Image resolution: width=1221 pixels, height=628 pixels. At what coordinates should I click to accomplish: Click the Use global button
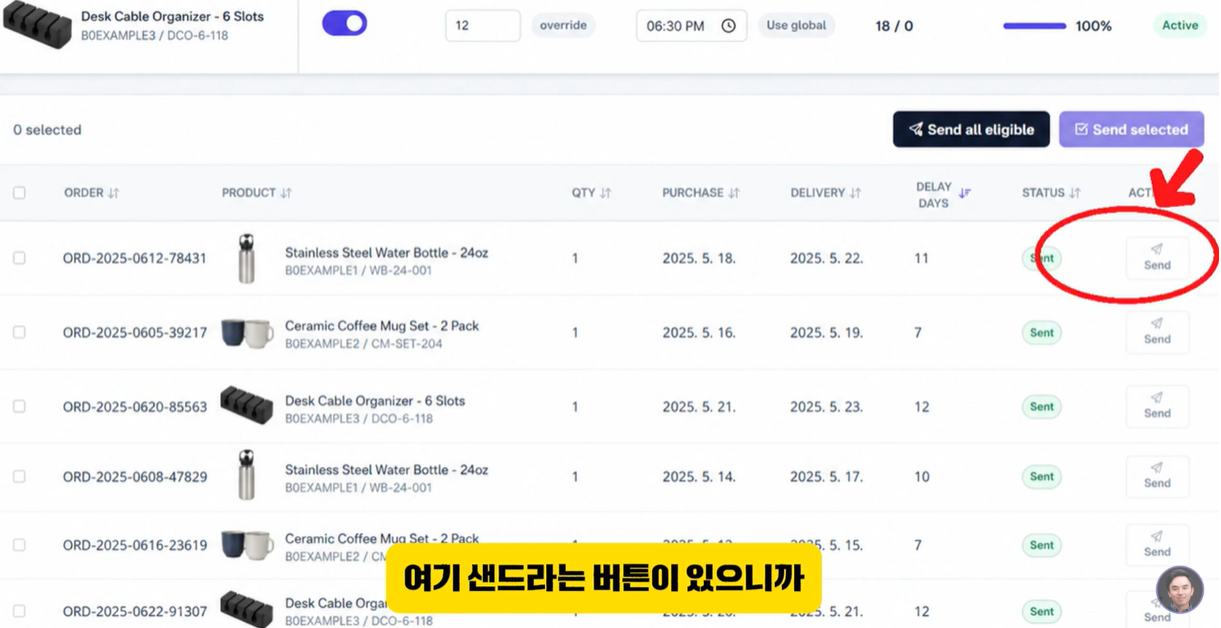click(796, 25)
